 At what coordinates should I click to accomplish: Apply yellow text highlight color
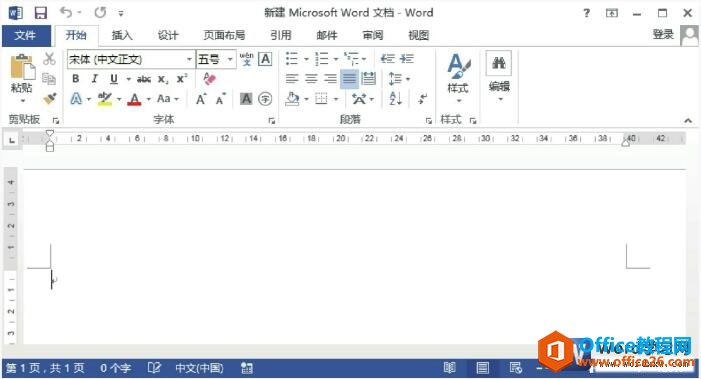pos(105,99)
